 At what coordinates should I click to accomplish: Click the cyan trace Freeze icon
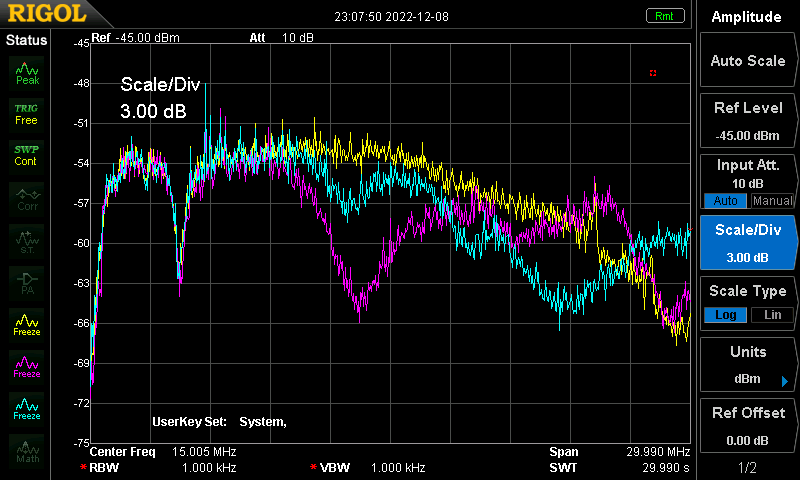(x=27, y=409)
